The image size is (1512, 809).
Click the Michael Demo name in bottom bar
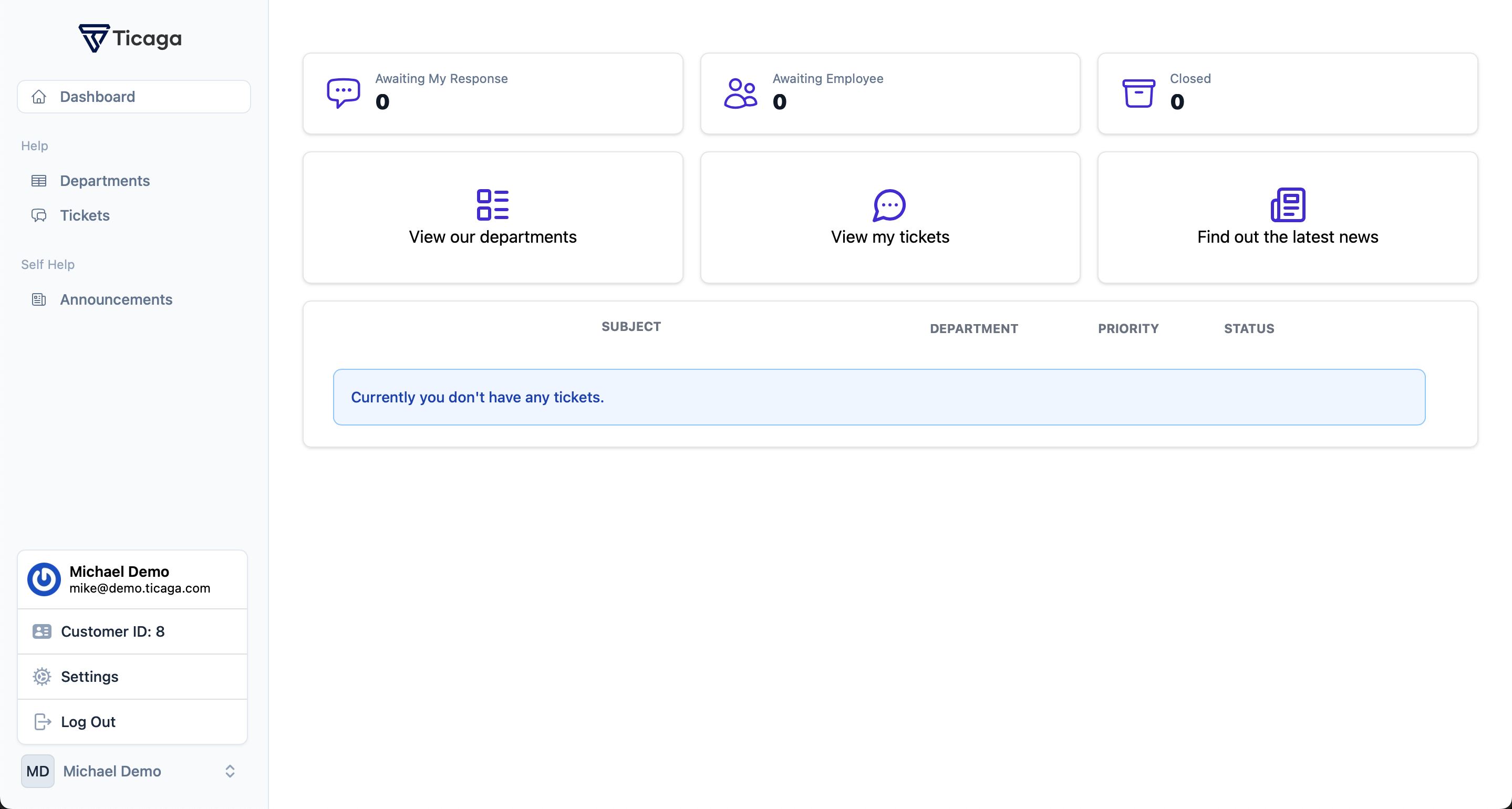pyautogui.click(x=112, y=771)
